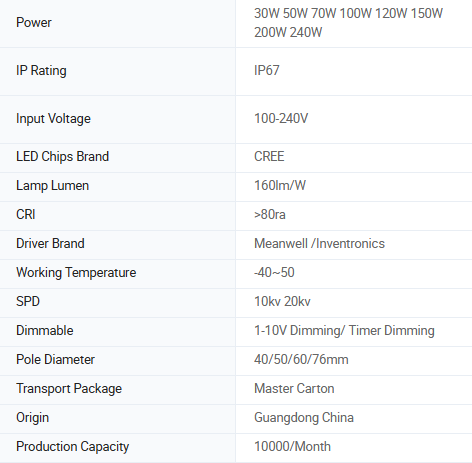Select the 100-240V value
472x463 pixels.
point(281,119)
